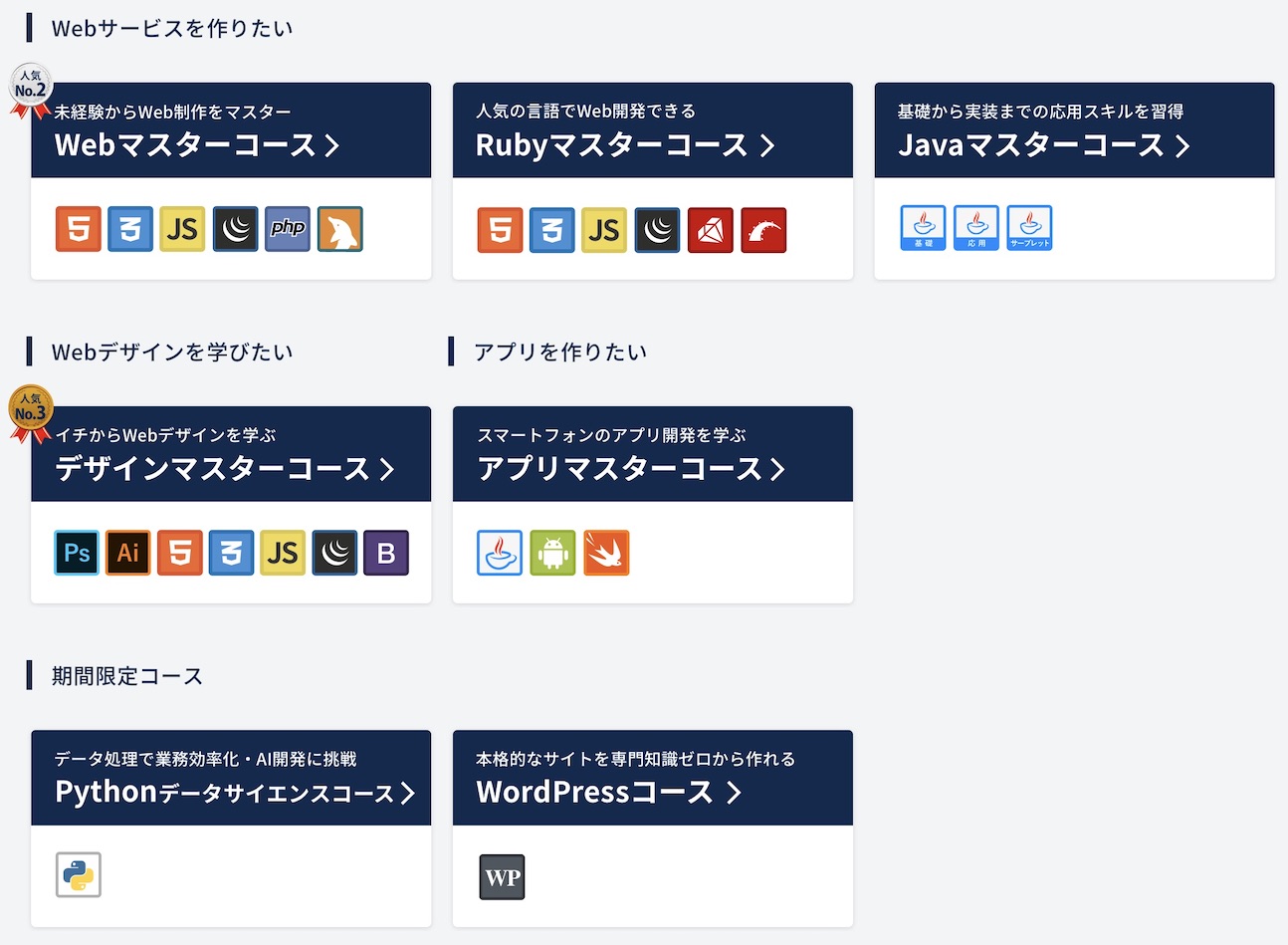Click the chevron beside WordPressコース
The height and width of the screenshot is (945, 1288).
(x=734, y=793)
